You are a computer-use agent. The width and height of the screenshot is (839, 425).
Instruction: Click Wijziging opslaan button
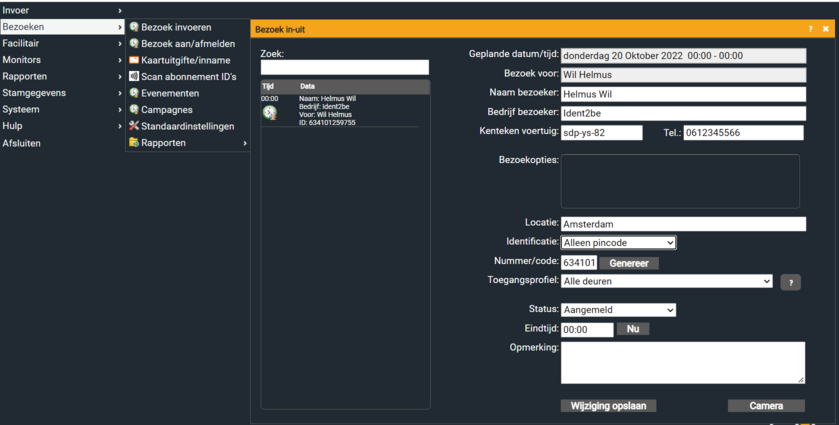(x=608, y=406)
